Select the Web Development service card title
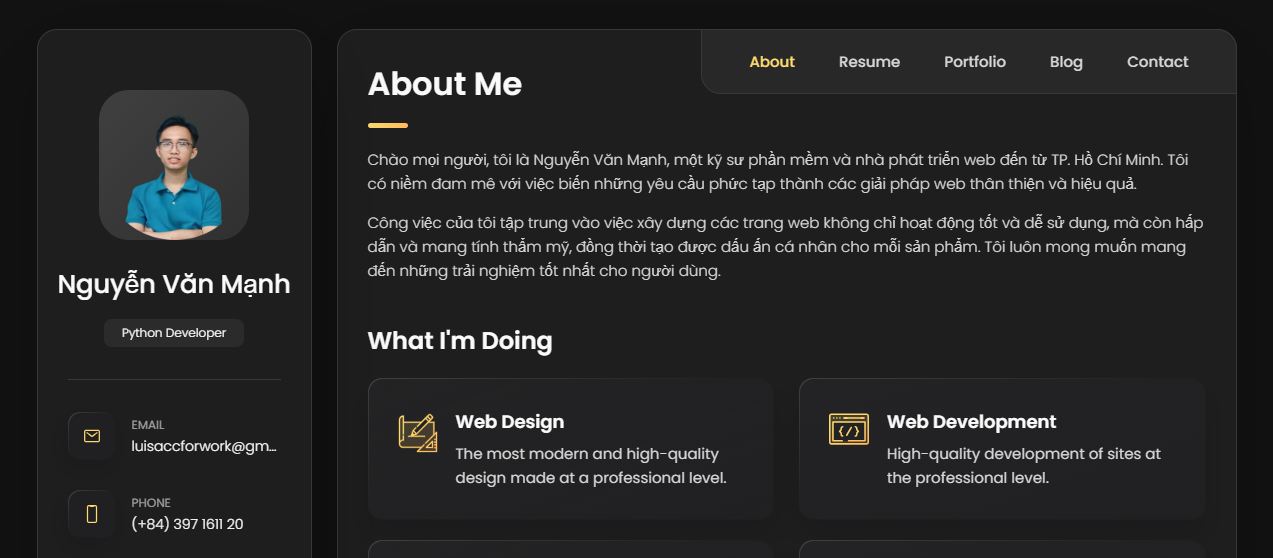 971,422
